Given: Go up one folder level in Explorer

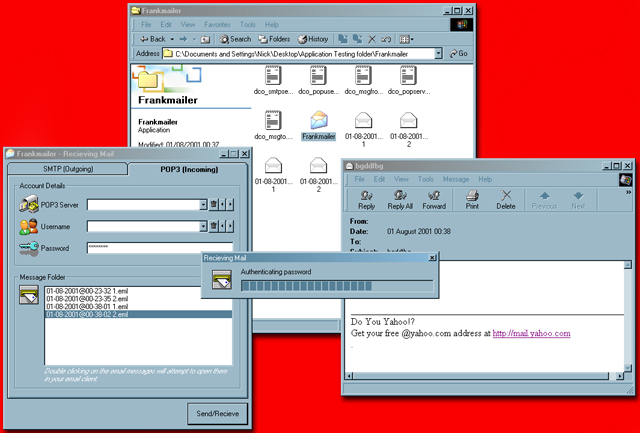Looking at the screenshot, I should [205, 39].
